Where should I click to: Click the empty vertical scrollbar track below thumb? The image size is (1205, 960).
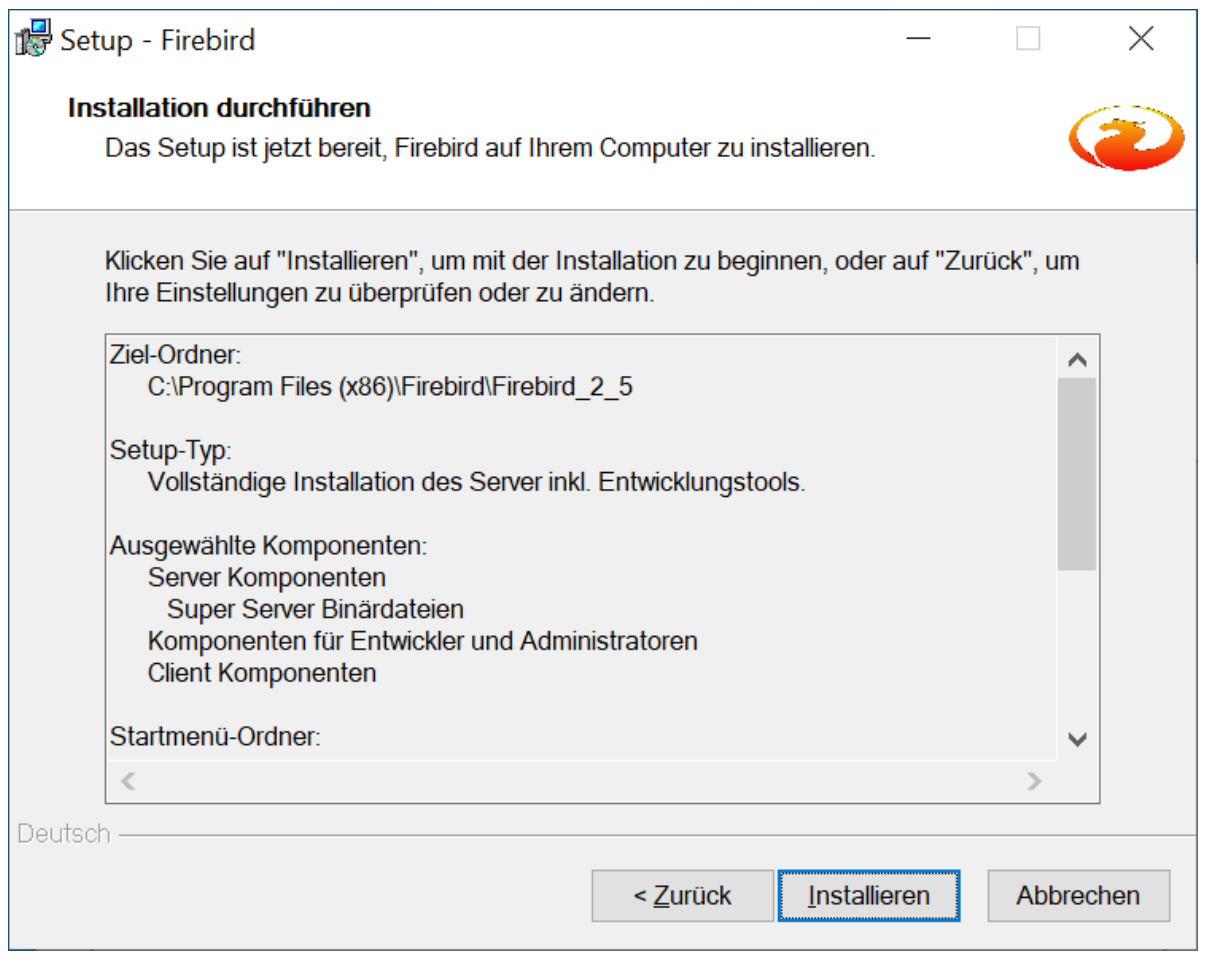(1077, 645)
